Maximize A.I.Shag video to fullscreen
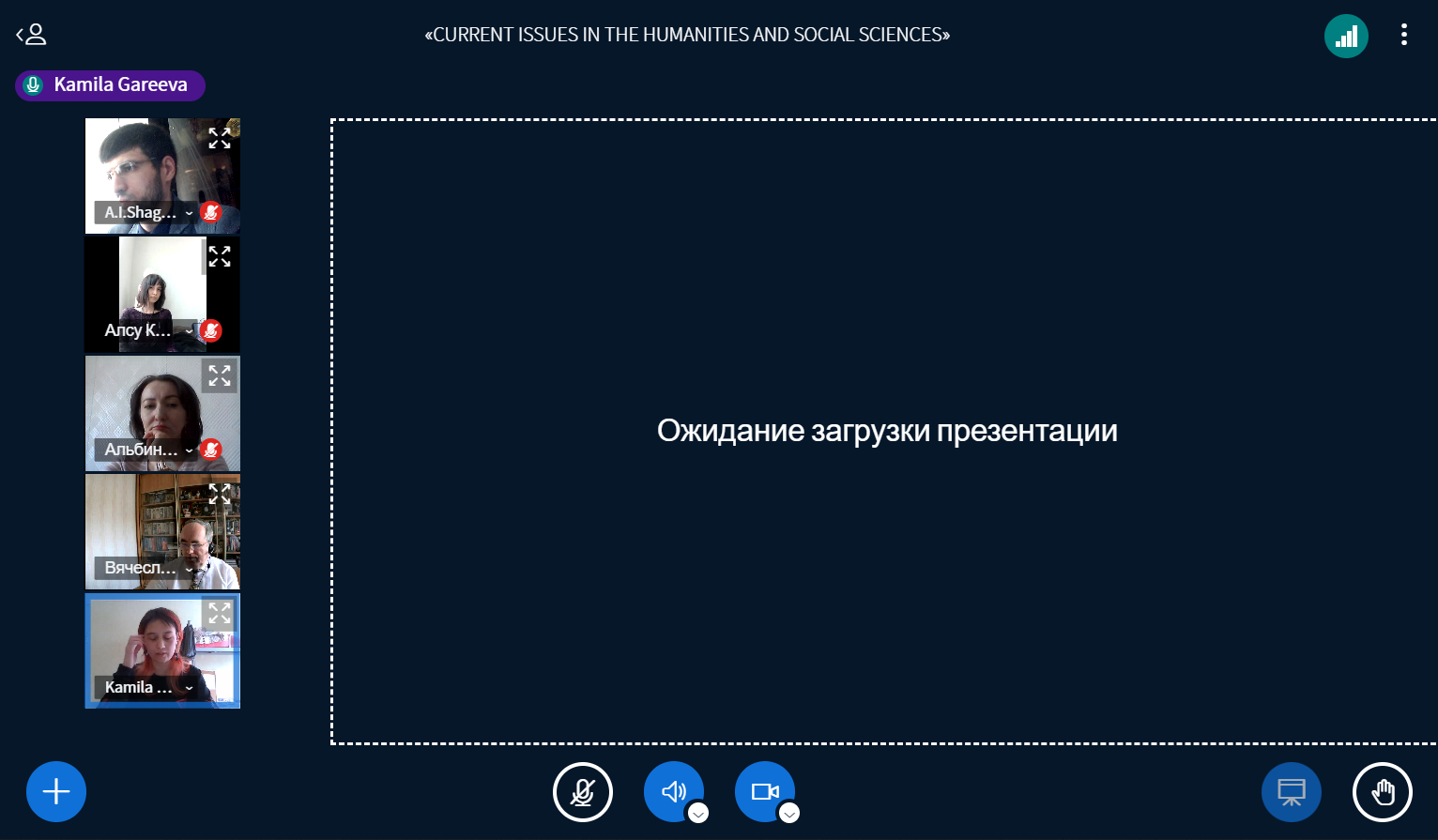Viewport: 1438px width, 840px height. pos(220,139)
